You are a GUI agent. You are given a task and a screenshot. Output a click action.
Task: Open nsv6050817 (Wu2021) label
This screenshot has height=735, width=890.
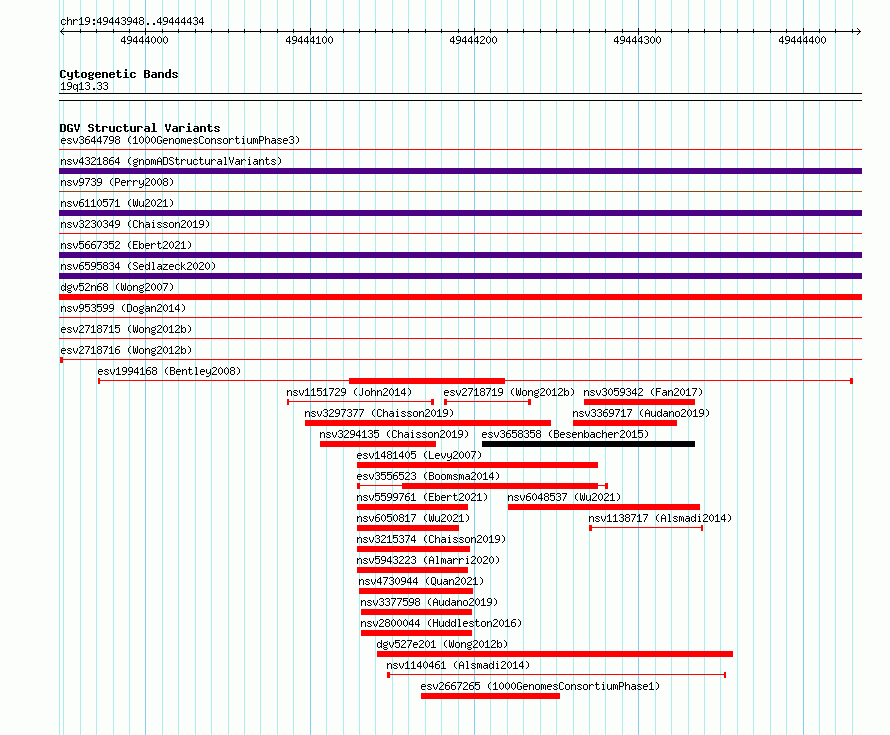click(413, 518)
